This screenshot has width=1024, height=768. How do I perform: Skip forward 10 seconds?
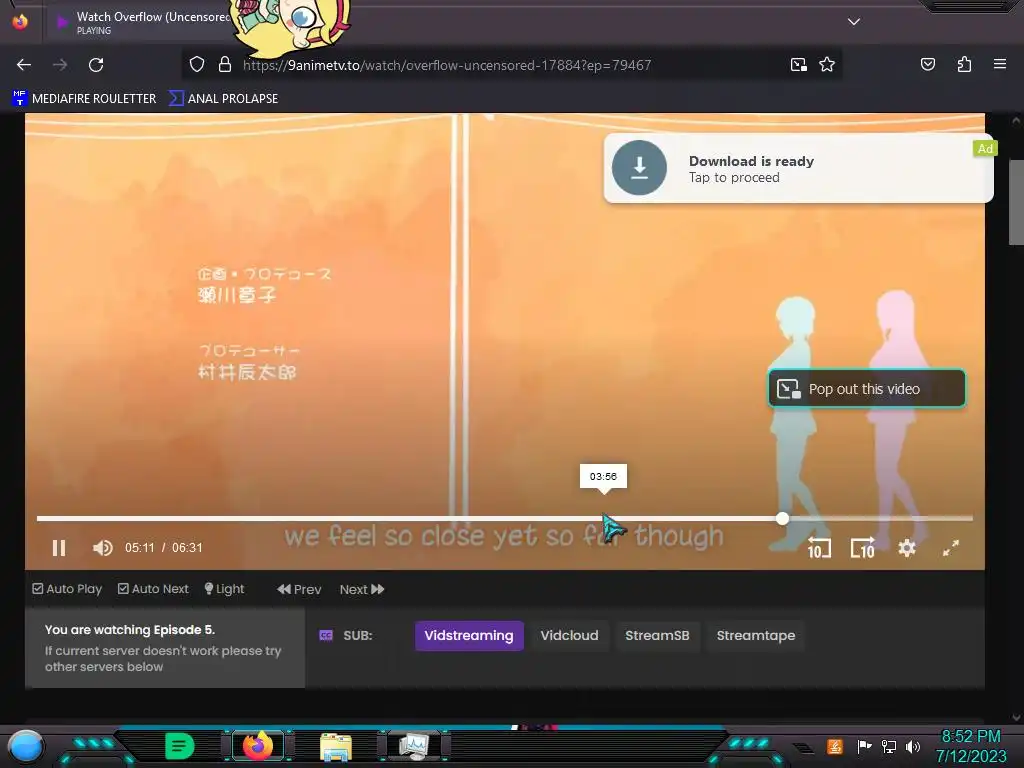(x=863, y=547)
